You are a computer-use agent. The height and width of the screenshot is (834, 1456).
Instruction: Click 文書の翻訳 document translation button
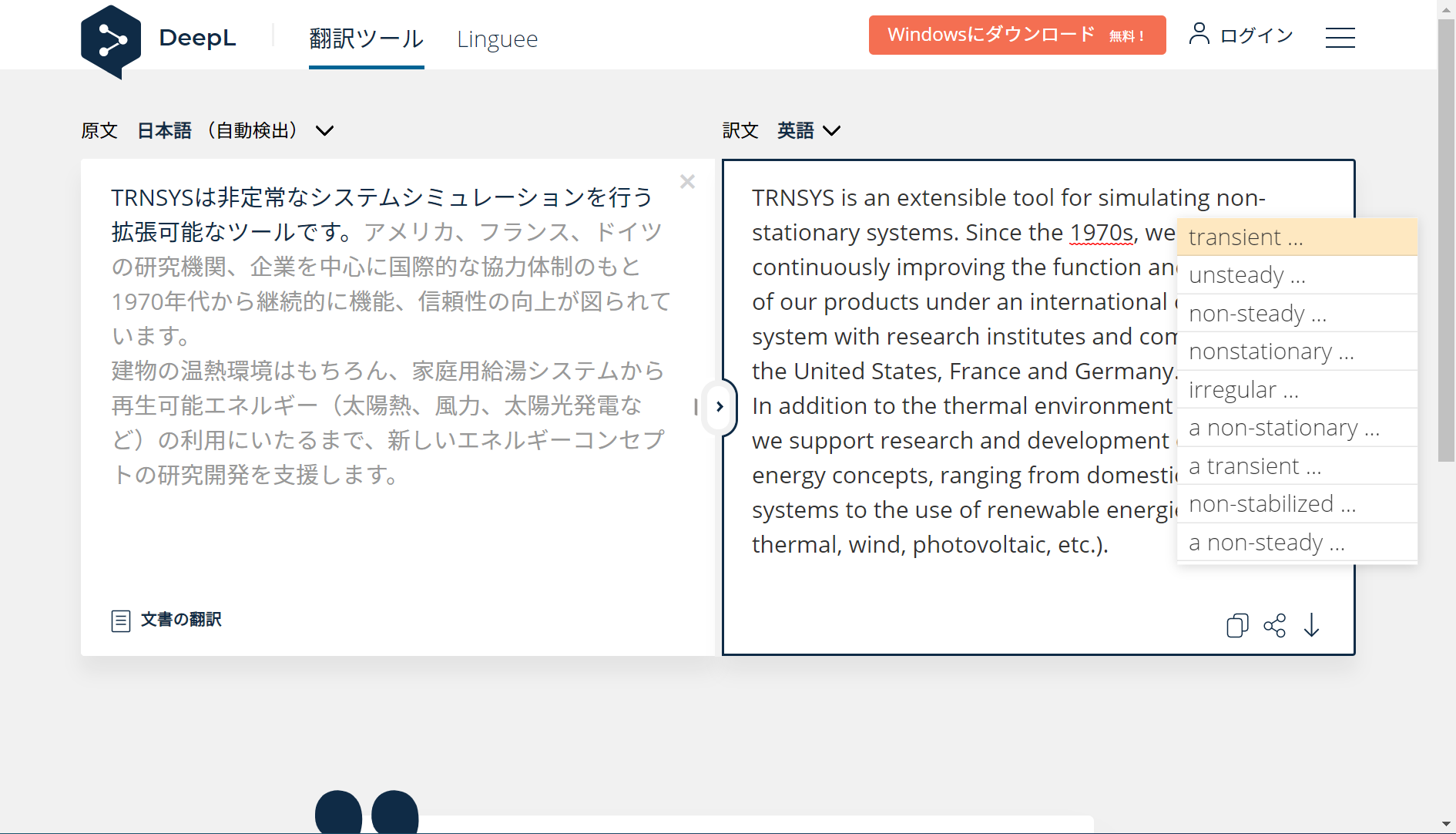point(166,620)
